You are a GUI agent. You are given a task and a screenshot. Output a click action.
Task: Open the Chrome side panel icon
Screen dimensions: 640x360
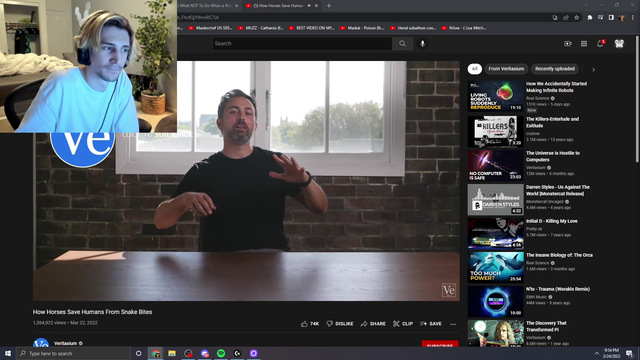tap(611, 18)
